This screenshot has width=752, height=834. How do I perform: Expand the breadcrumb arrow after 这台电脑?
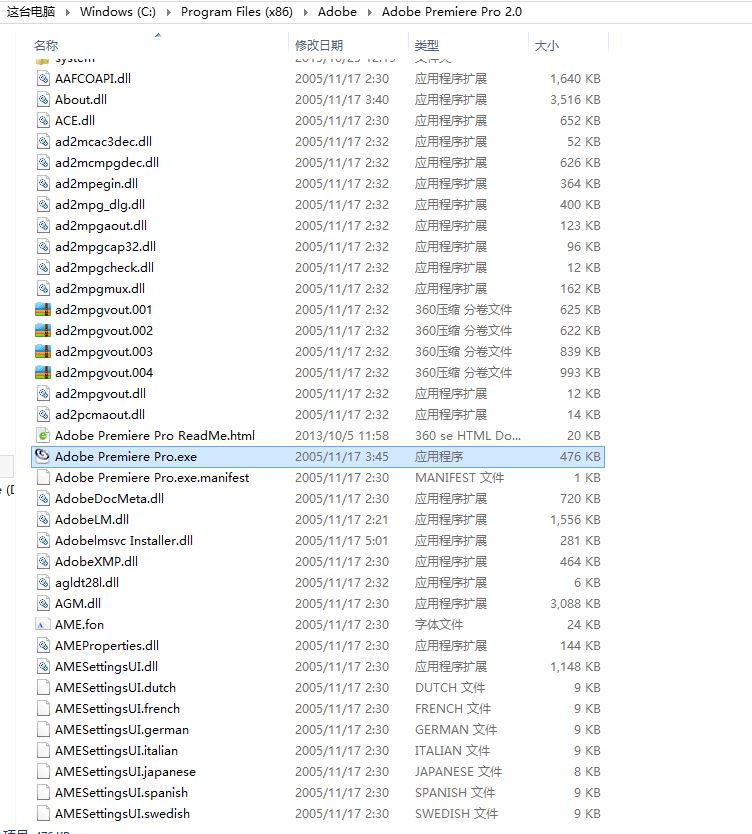tap(68, 12)
